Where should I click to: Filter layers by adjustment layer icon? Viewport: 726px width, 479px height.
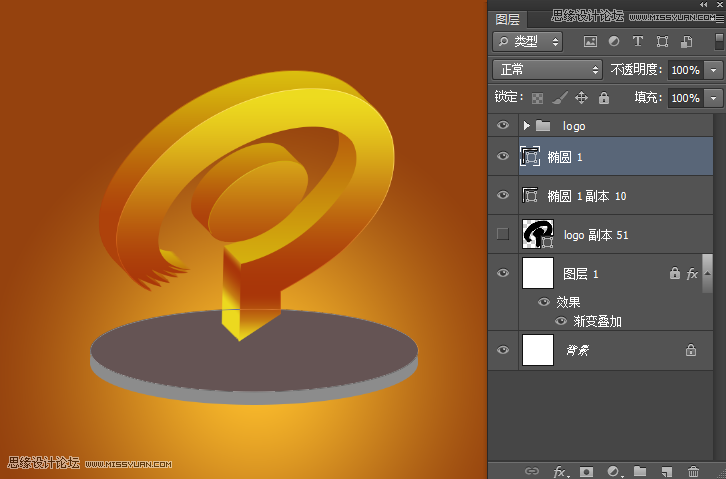click(614, 42)
